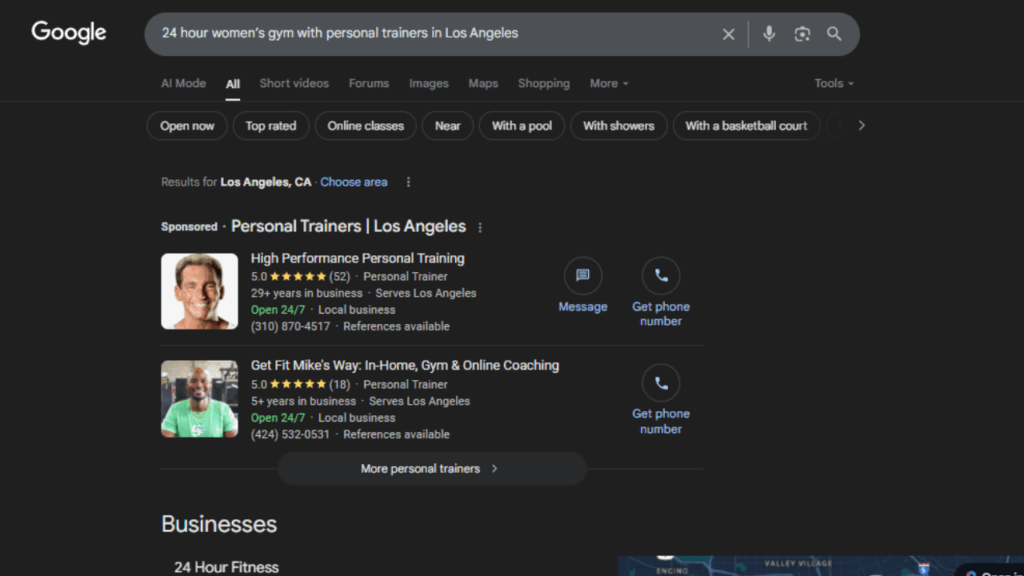Screen dimensions: 1024x576
Task: Click High Performance Personal Training photo
Action: [x=199, y=291]
